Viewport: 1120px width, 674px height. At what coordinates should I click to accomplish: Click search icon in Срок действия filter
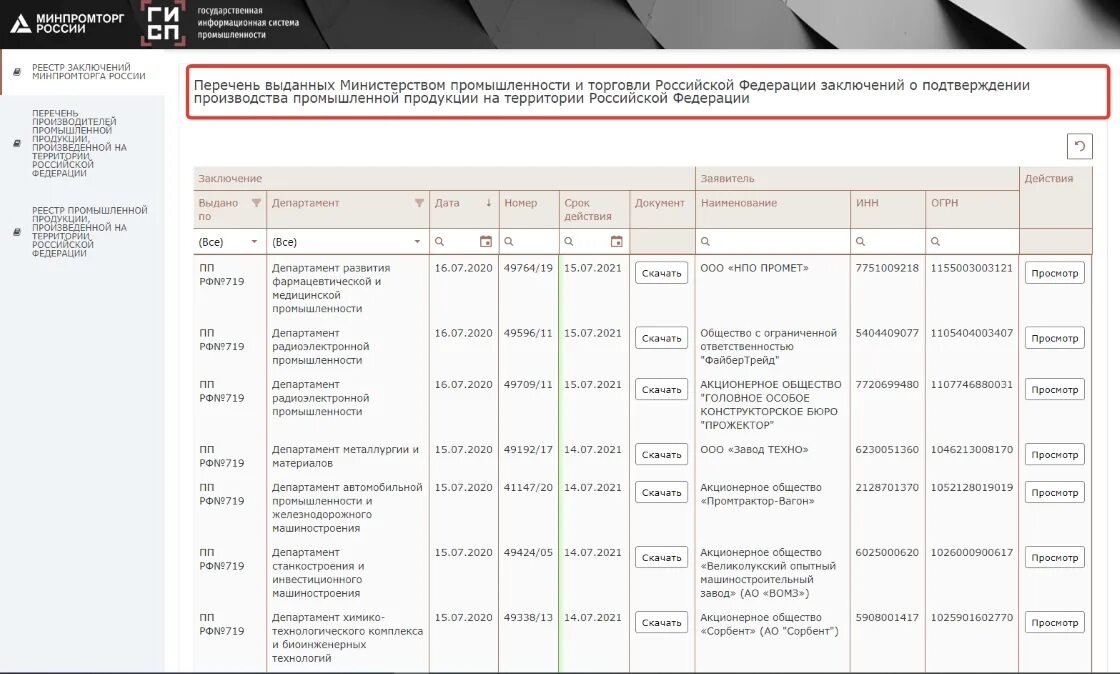[569, 242]
